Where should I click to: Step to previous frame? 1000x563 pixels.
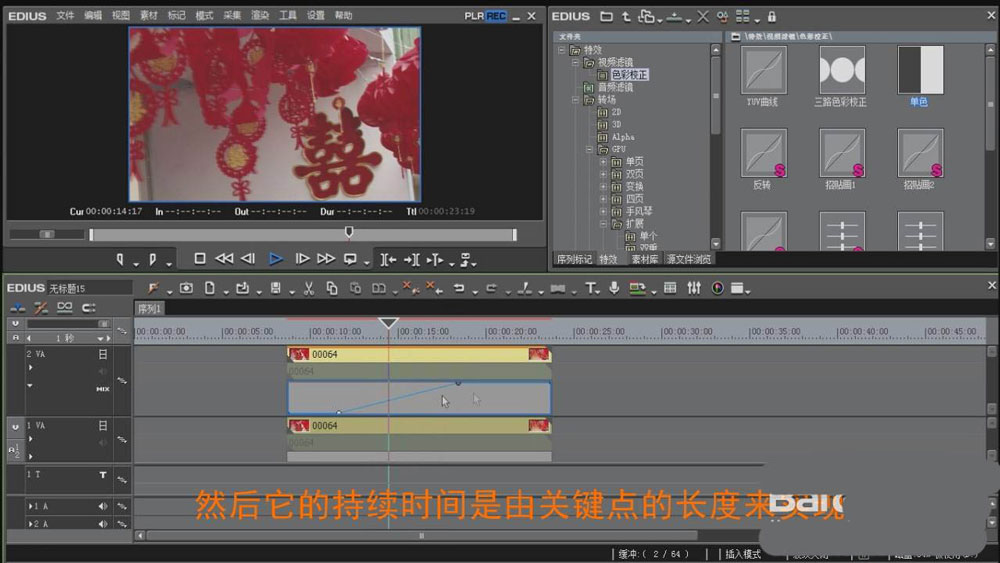(248, 258)
